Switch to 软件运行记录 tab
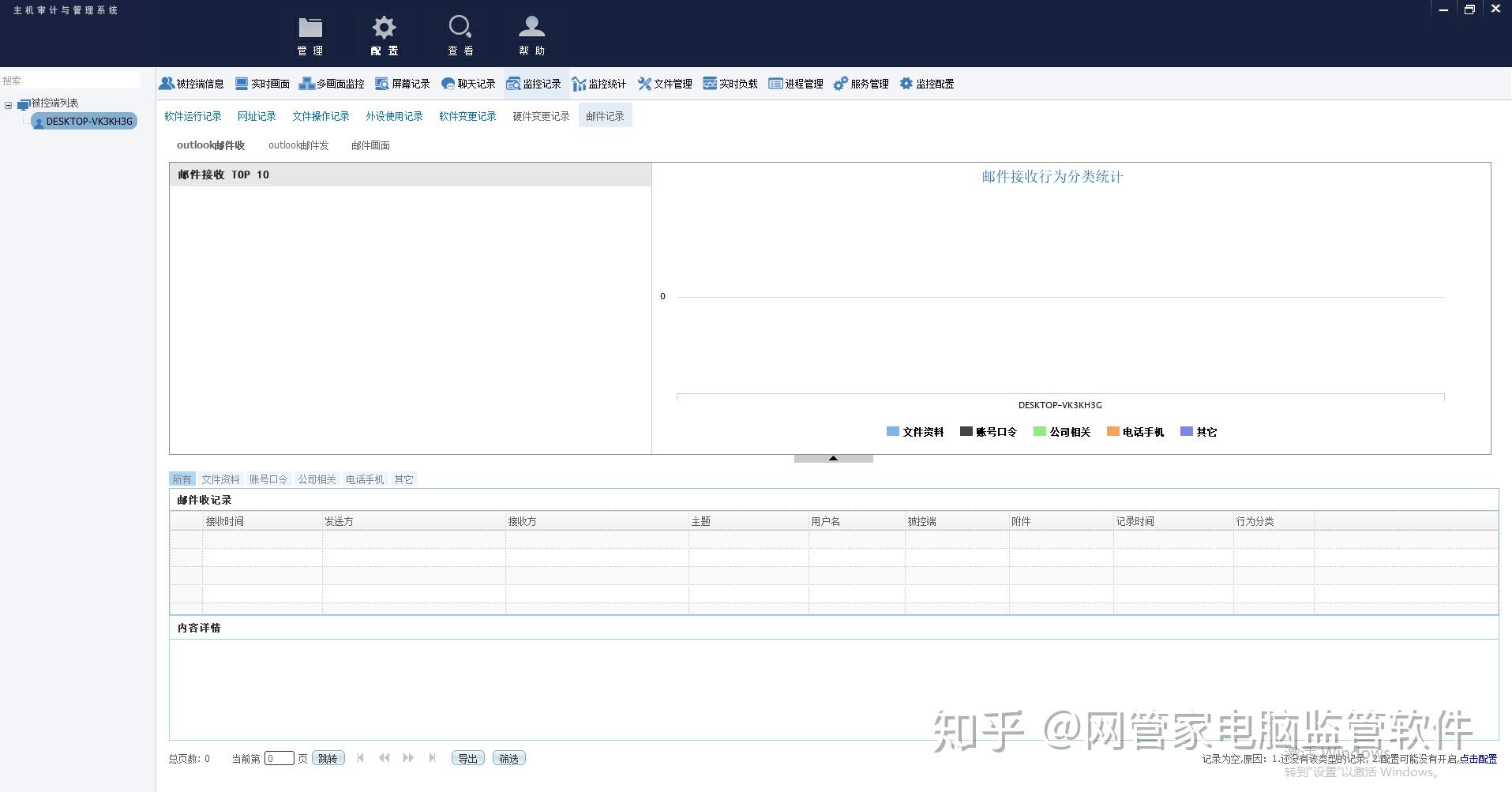 pos(193,116)
